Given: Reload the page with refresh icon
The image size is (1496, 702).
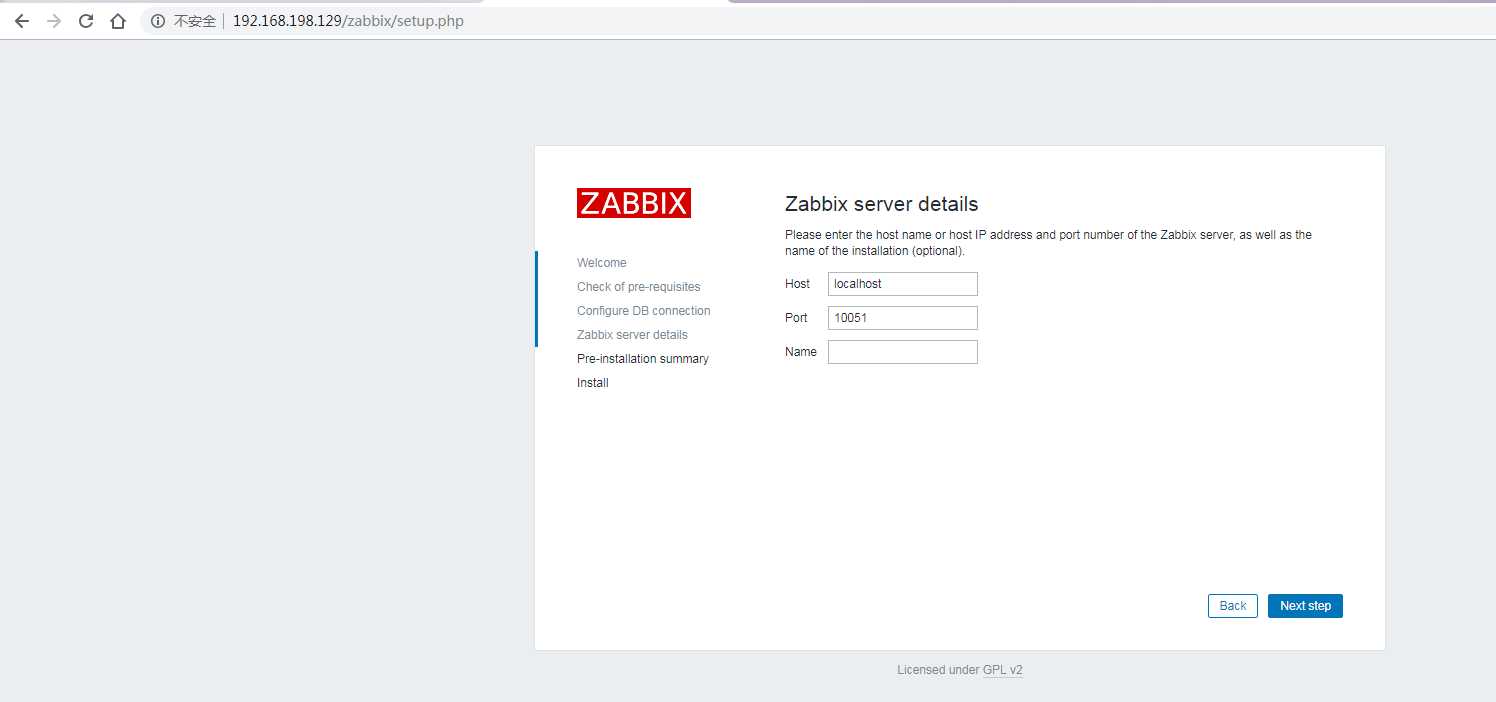Looking at the screenshot, I should click(x=86, y=21).
